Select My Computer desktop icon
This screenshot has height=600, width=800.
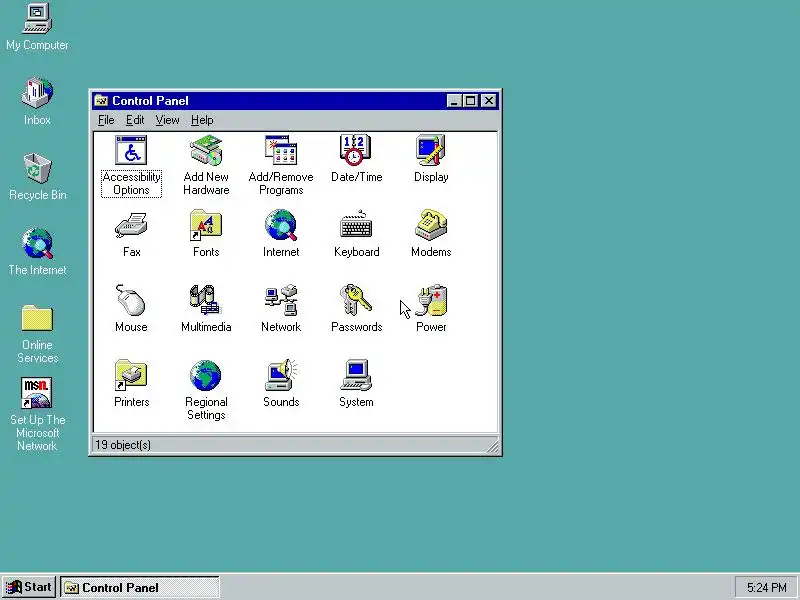coord(37,18)
